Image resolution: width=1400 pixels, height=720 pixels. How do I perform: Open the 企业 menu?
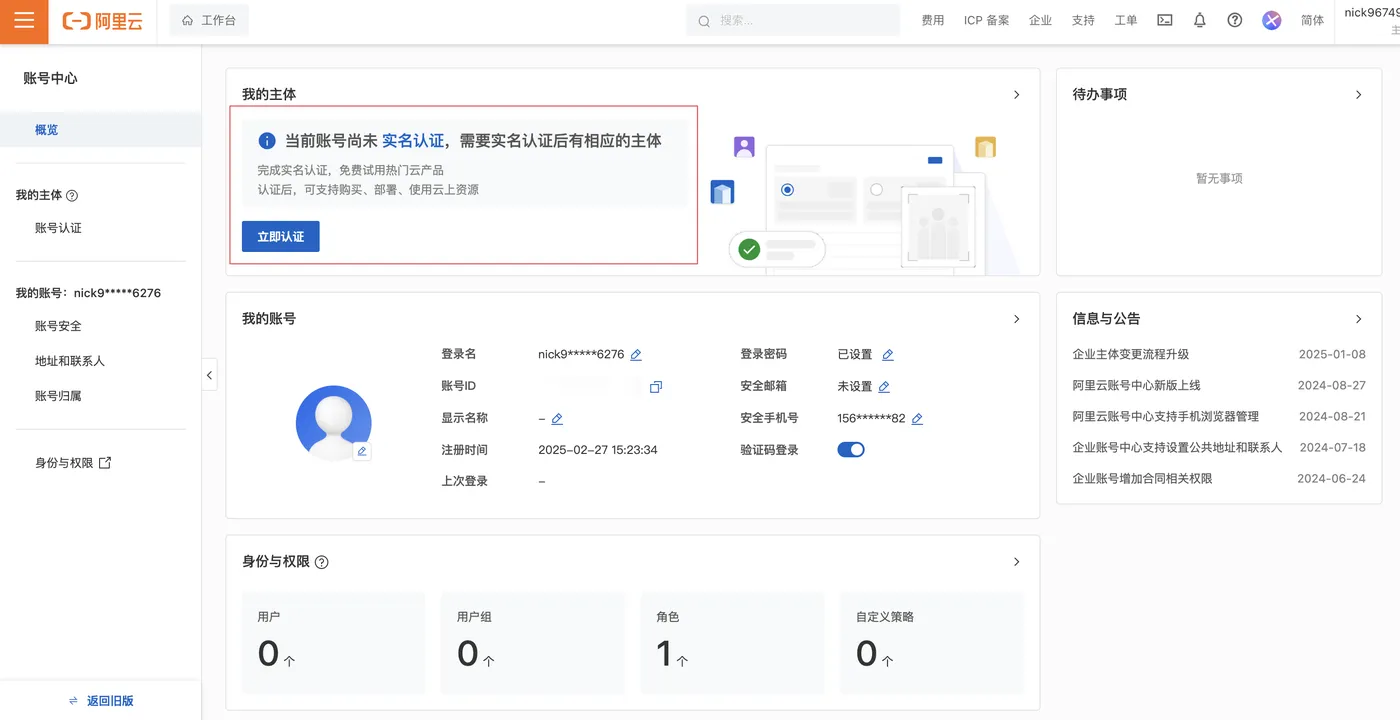pyautogui.click(x=1040, y=20)
